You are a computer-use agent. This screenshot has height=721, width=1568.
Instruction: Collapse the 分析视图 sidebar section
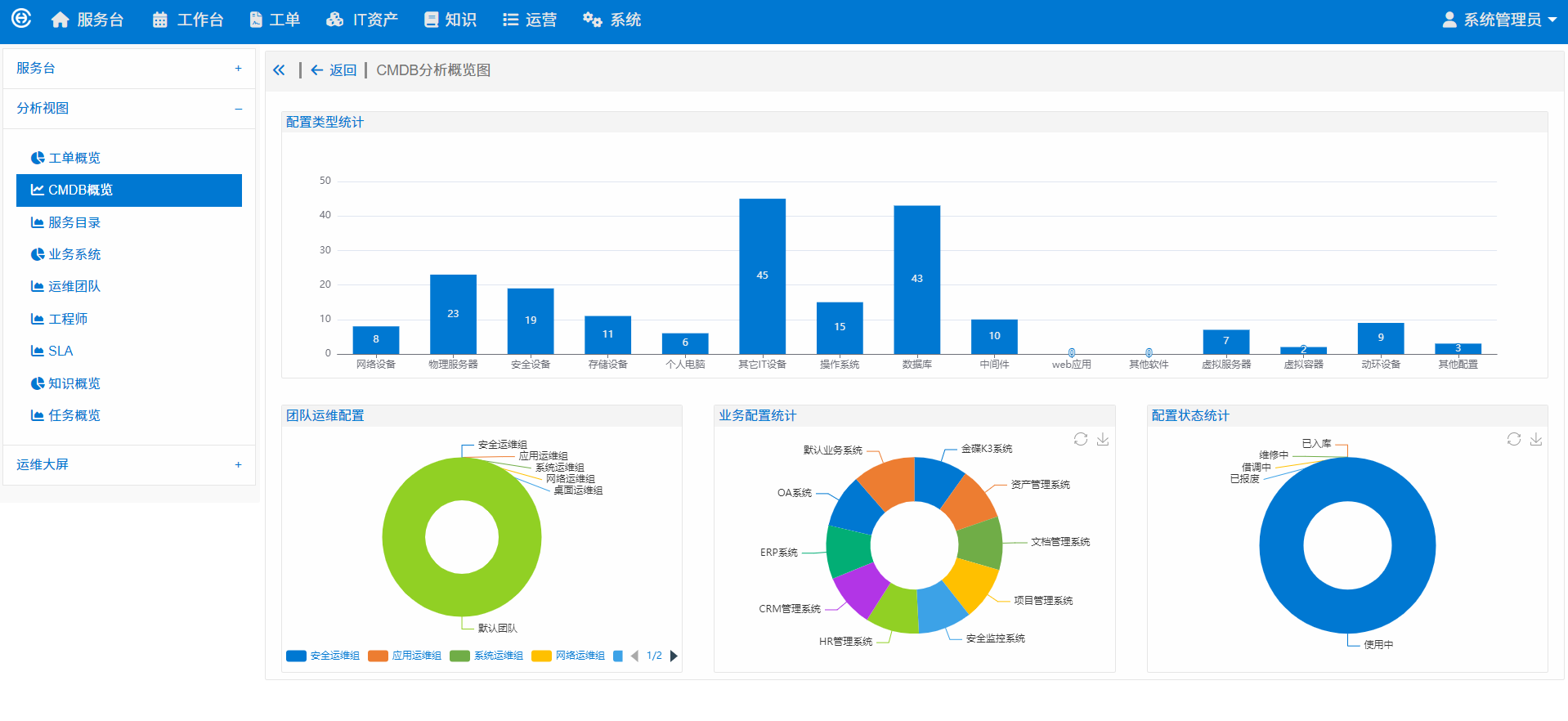(x=129, y=109)
